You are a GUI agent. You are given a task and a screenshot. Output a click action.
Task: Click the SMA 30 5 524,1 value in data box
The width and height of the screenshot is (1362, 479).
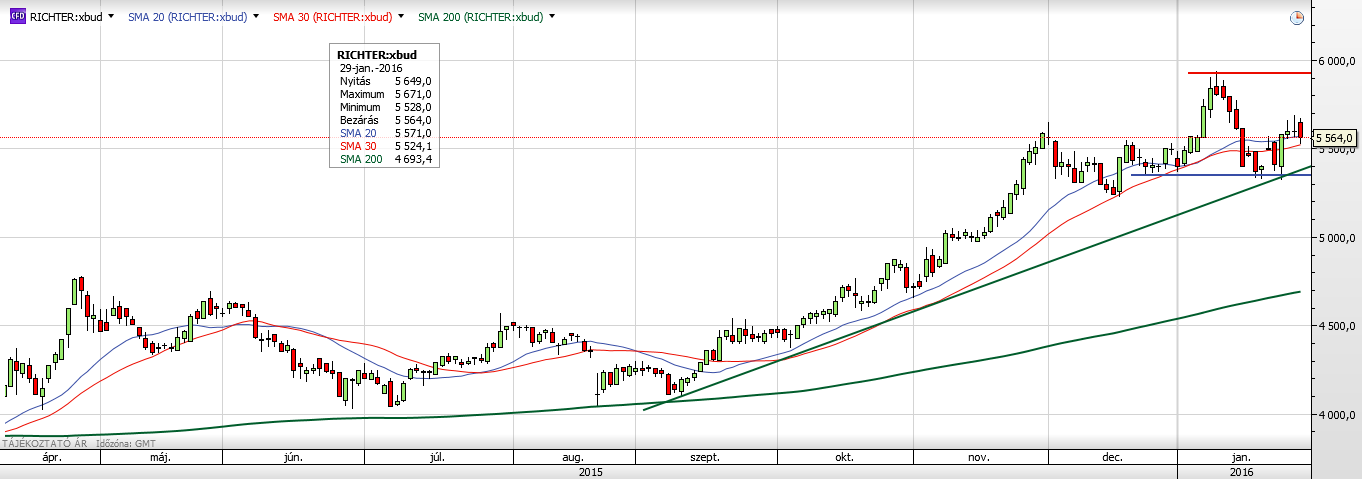[x=413, y=146]
